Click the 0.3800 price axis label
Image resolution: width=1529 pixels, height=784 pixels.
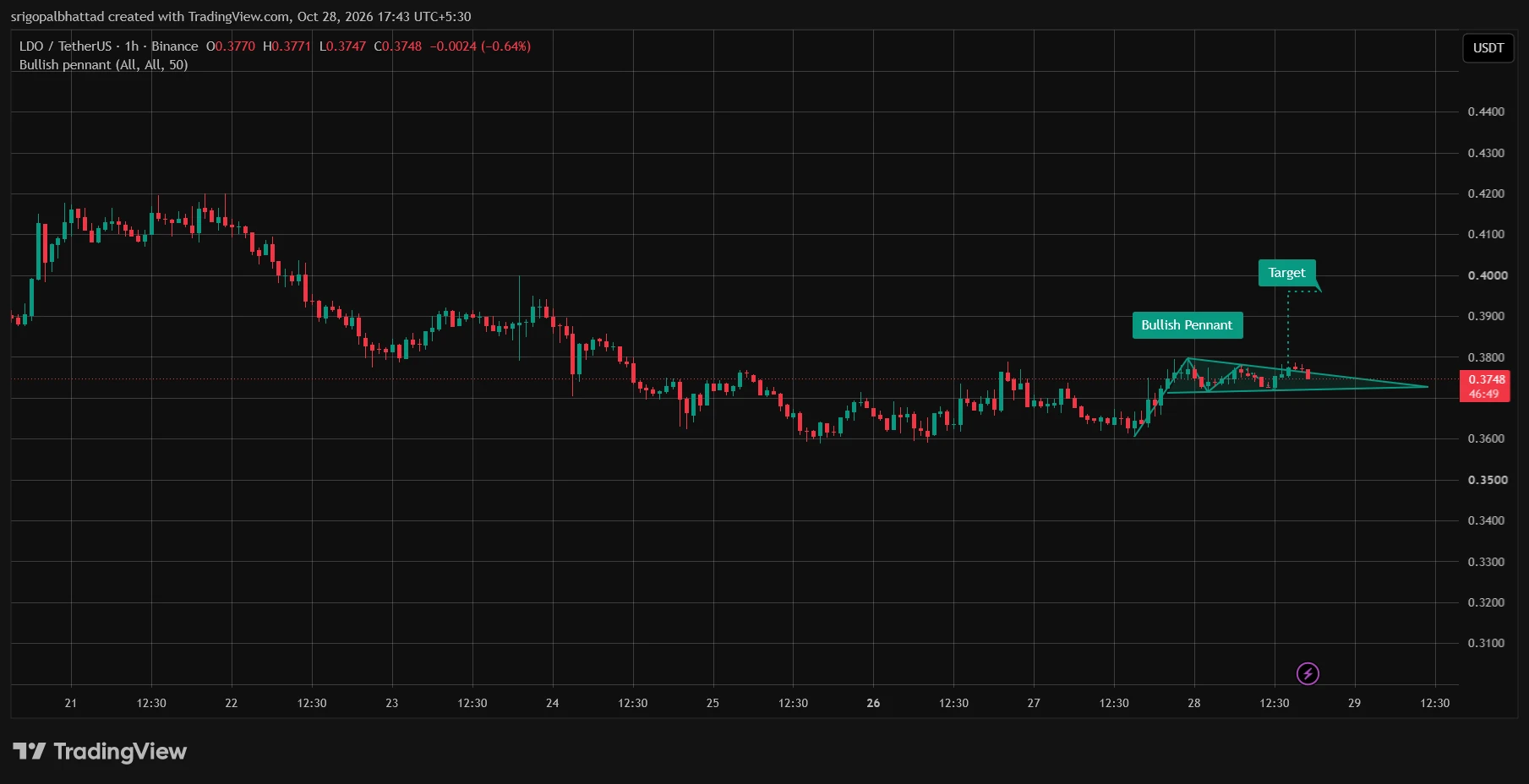point(1487,357)
